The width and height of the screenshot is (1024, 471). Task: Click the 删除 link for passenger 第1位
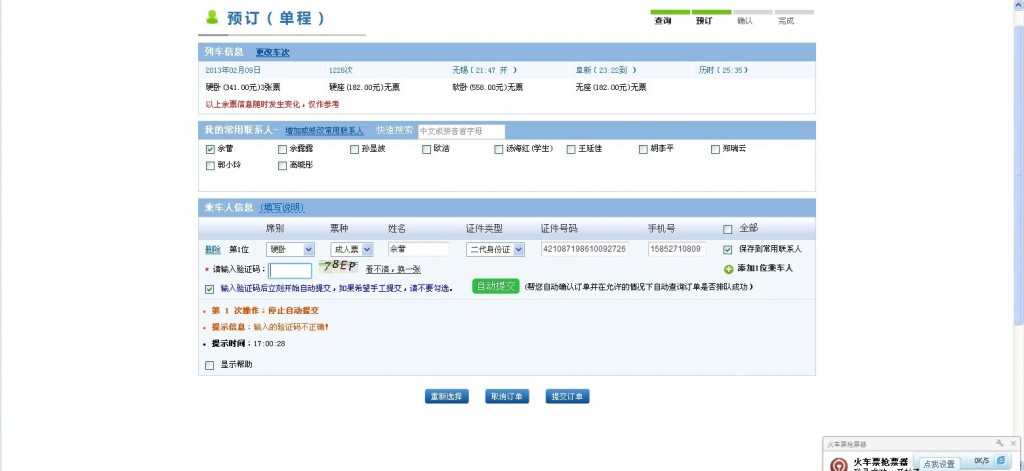[213, 250]
